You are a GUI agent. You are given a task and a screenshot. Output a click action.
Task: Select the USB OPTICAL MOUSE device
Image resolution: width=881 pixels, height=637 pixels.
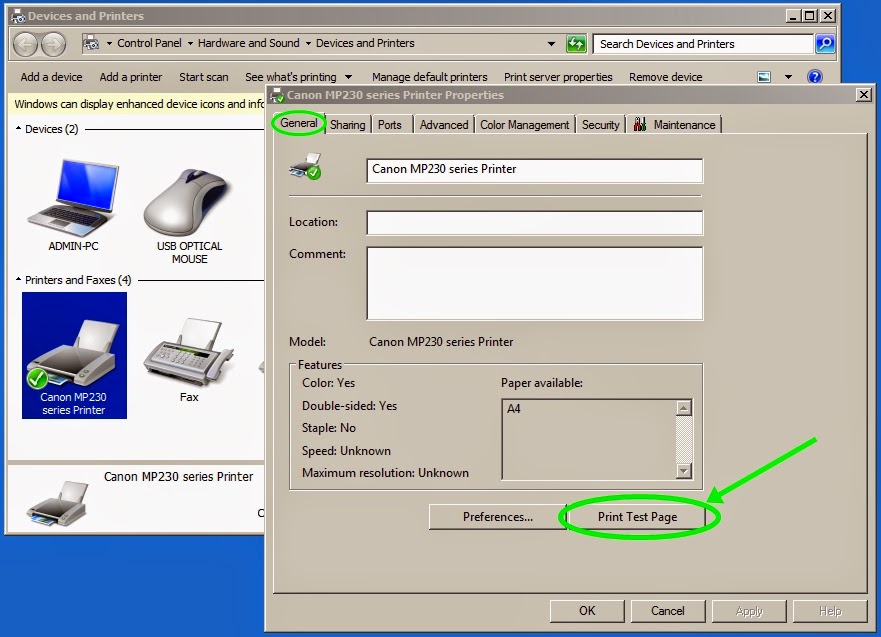coord(189,216)
